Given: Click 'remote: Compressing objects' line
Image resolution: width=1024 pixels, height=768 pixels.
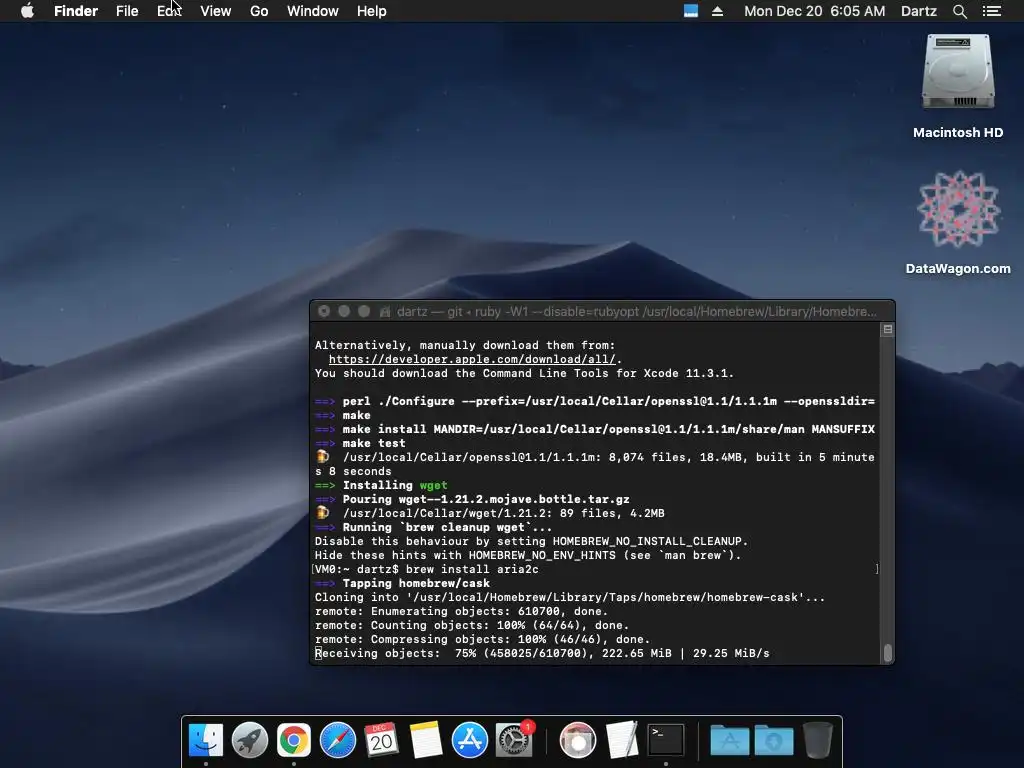Looking at the screenshot, I should 482,639.
